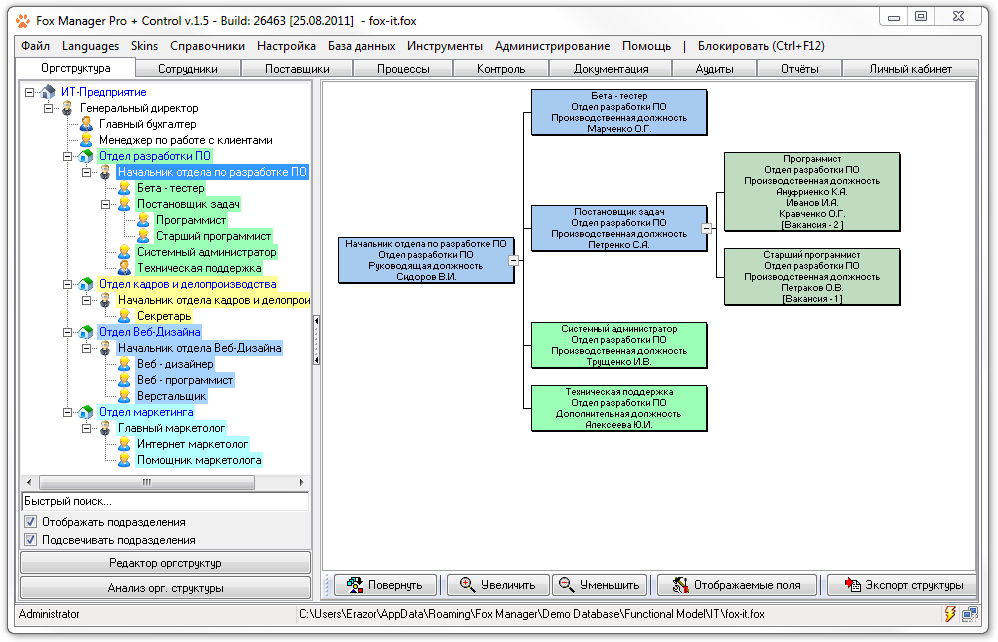Click the Увеличить zoom in button
The width and height of the screenshot is (998, 642).
point(498,585)
